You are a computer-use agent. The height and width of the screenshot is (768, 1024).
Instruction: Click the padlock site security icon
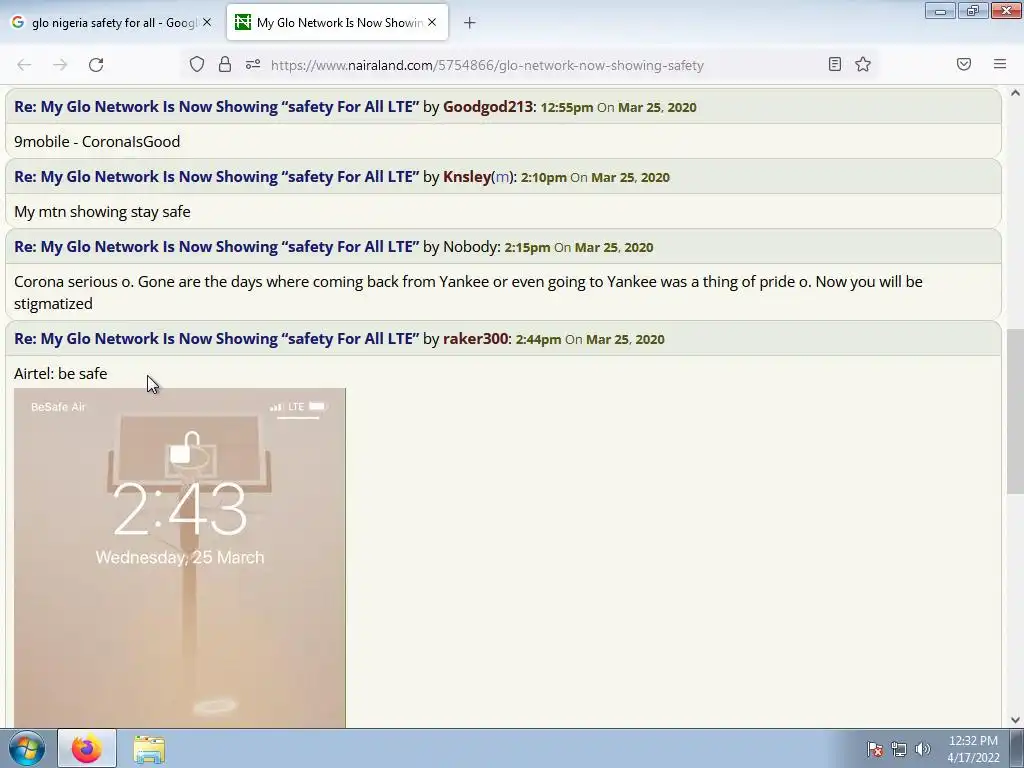click(225, 64)
